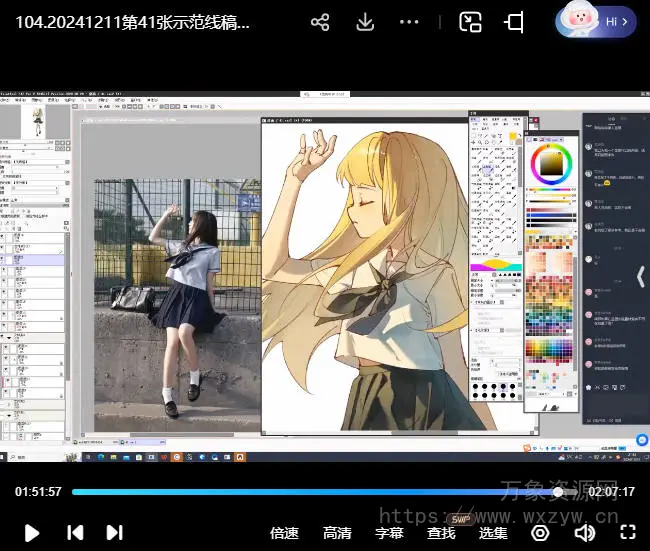The width and height of the screenshot is (650, 551).
Task: Open the three-dots more options menu
Action: (x=409, y=22)
